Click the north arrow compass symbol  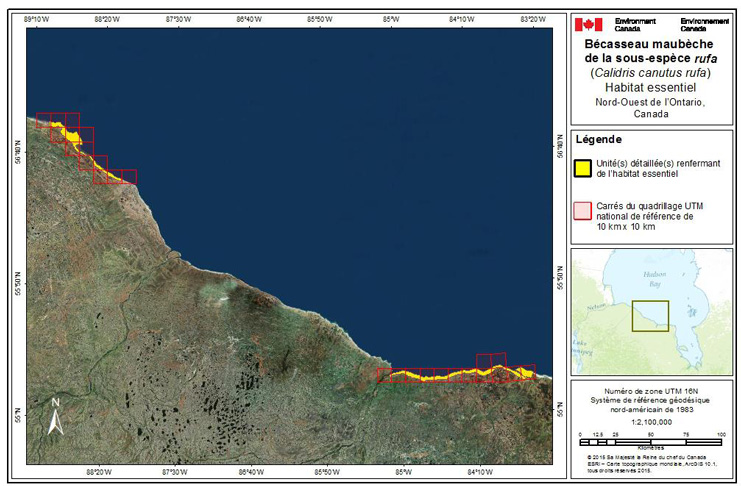(x=56, y=416)
